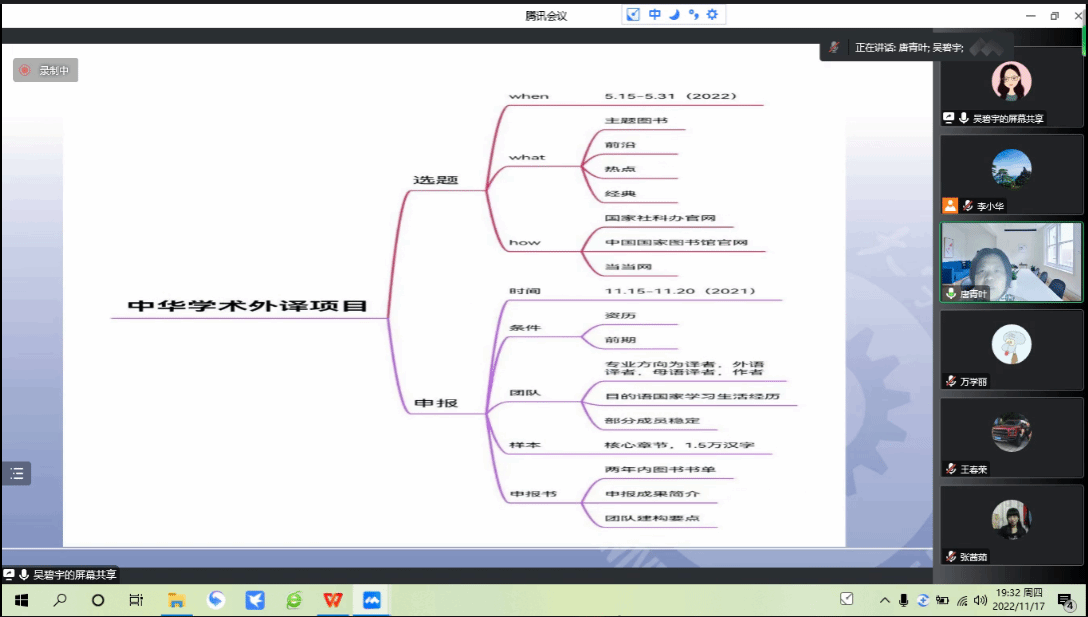The image size is (1088, 617).
Task: Select the 选题 branch in mind map
Action: click(435, 179)
